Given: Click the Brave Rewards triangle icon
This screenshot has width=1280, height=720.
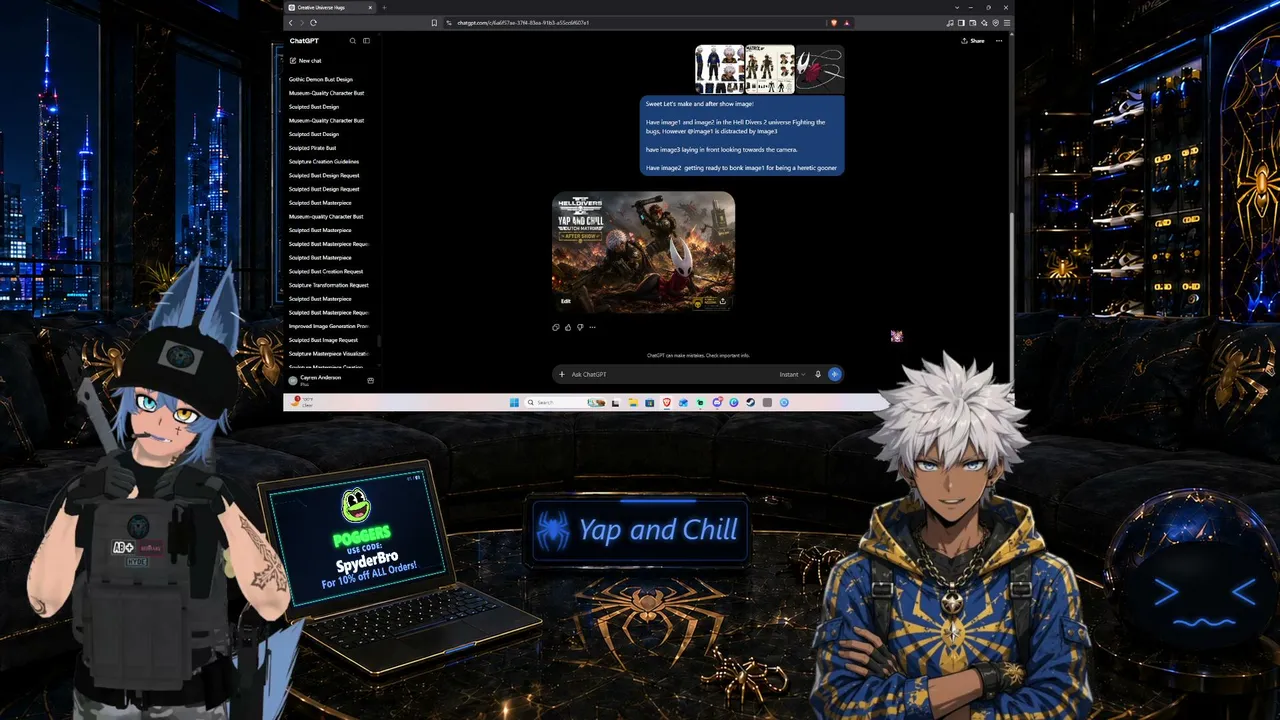Looking at the screenshot, I should tap(846, 23).
